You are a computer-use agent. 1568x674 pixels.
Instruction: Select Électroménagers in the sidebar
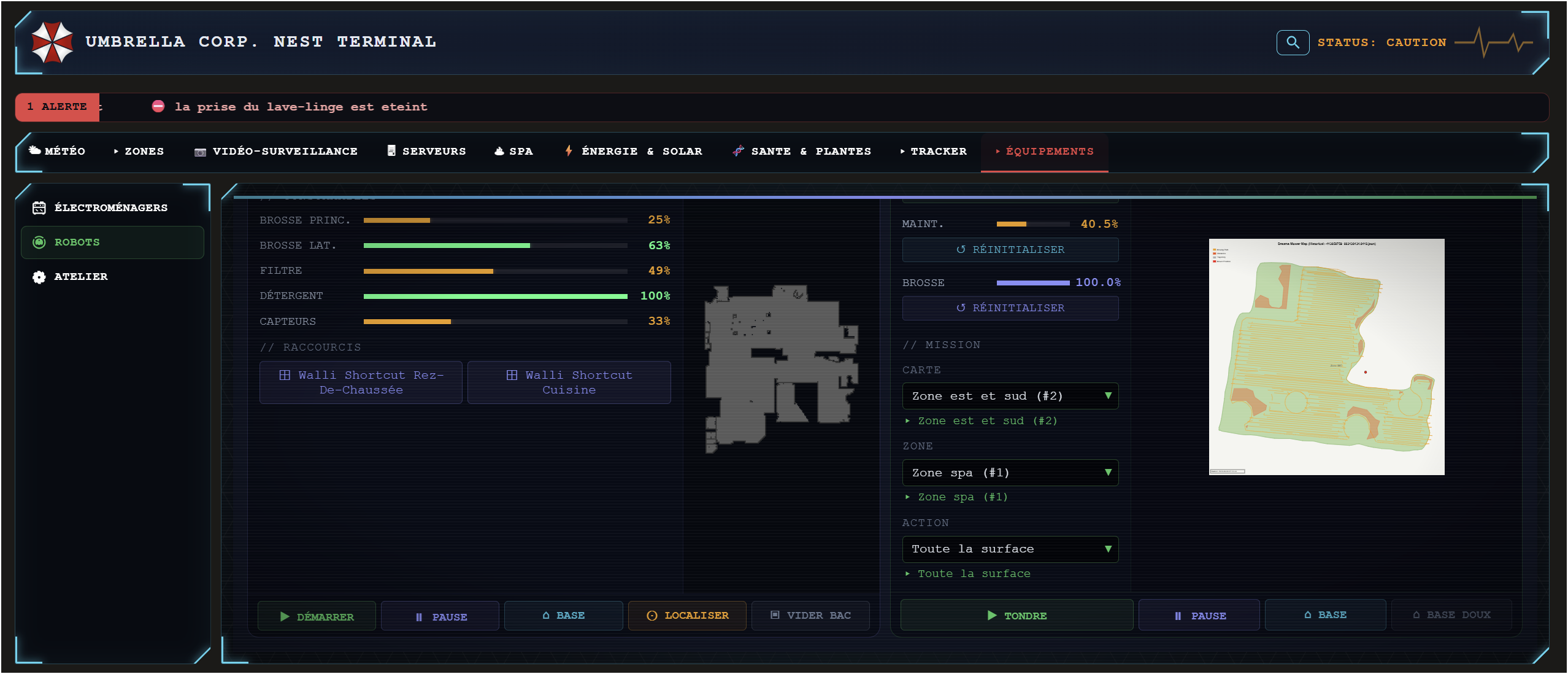click(x=113, y=207)
